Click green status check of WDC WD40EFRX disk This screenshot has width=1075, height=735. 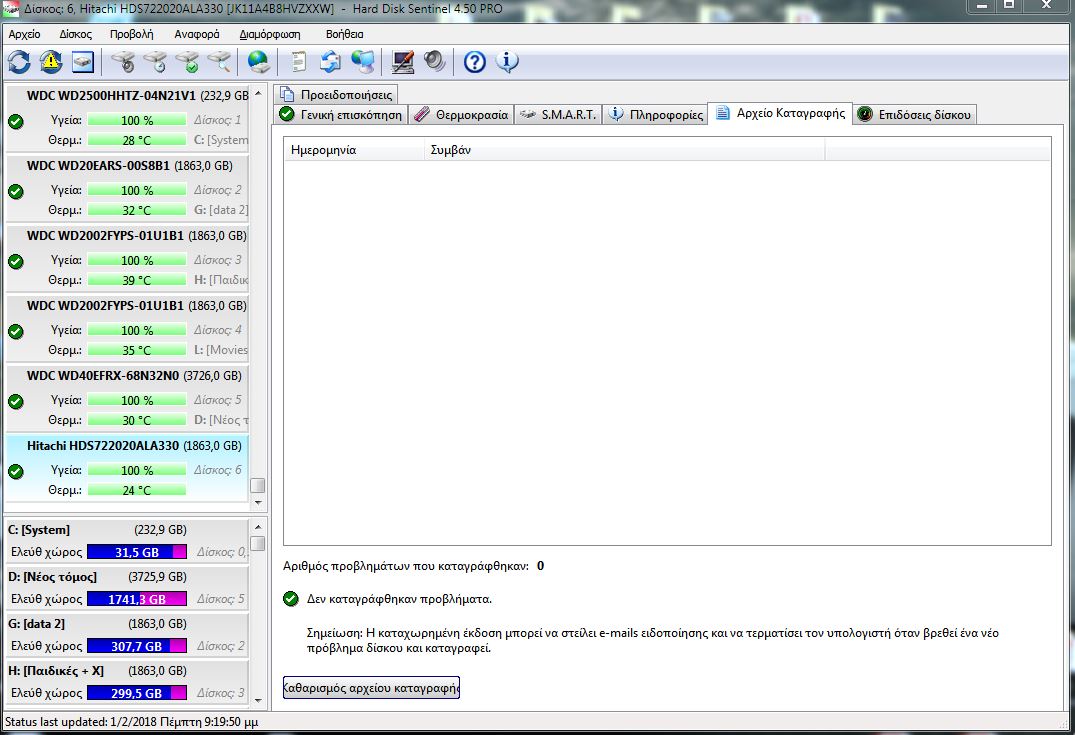pos(16,401)
